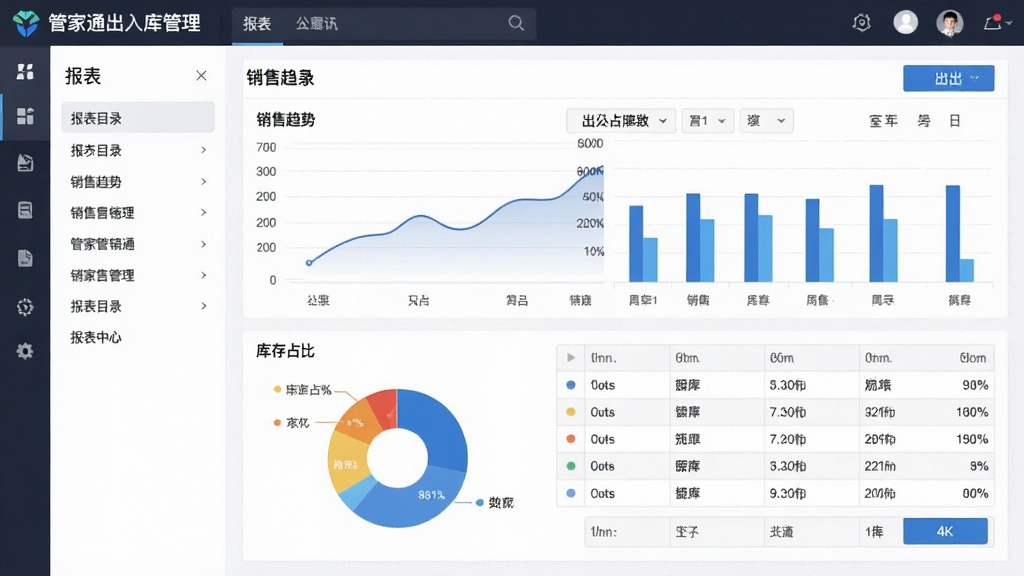Viewport: 1024px width, 576px height.
Task: Select the highlighted 报表目录 item
Action: [138, 118]
